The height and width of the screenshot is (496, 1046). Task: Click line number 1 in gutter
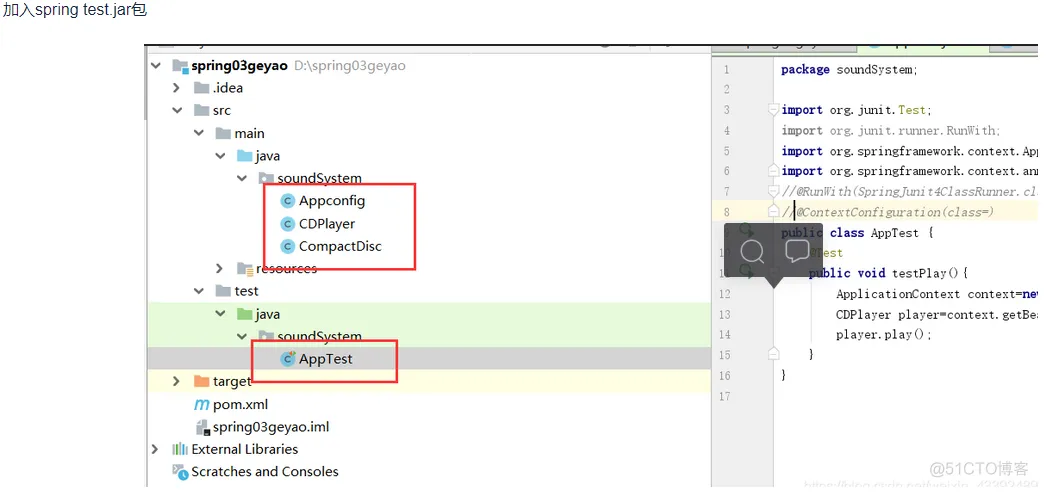726,69
